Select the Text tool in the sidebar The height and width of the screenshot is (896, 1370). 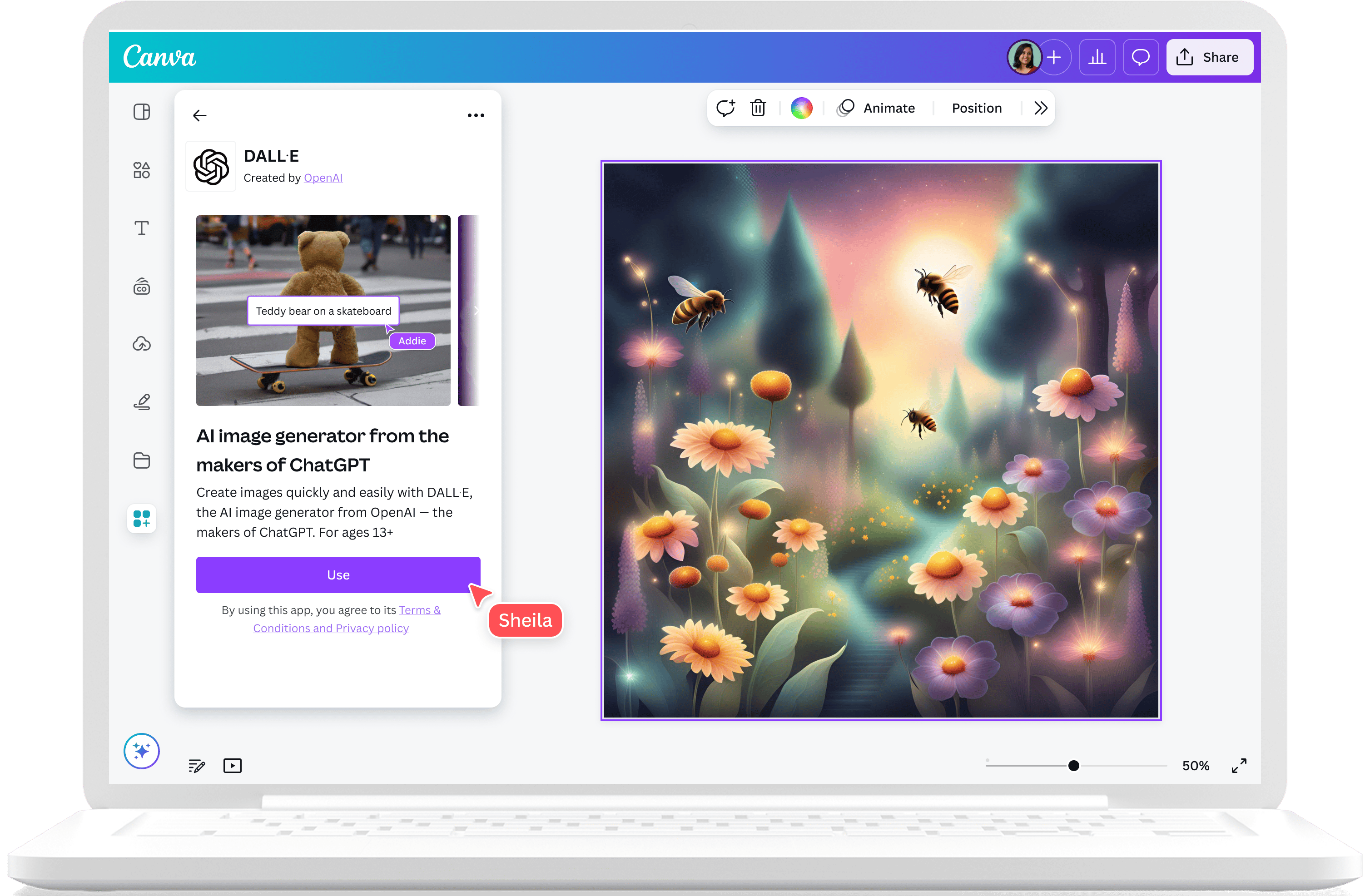(x=141, y=228)
